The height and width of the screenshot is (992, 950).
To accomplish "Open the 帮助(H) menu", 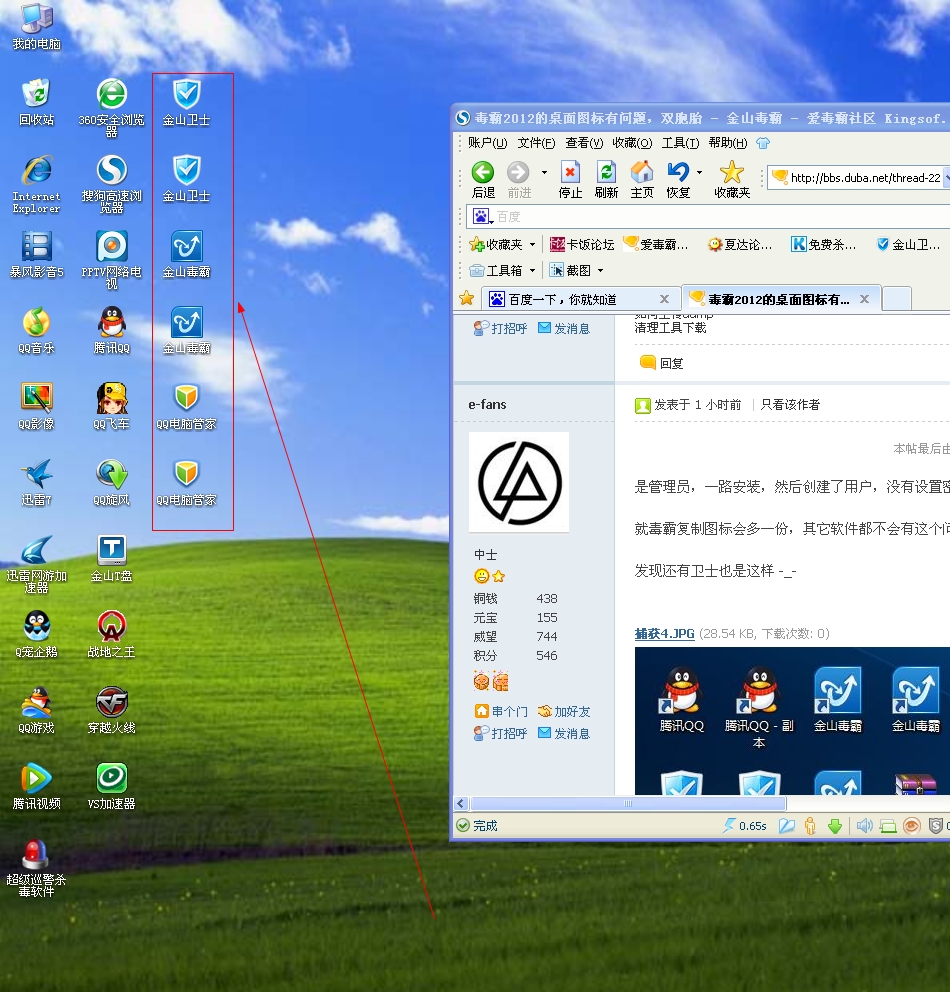I will pos(727,143).
